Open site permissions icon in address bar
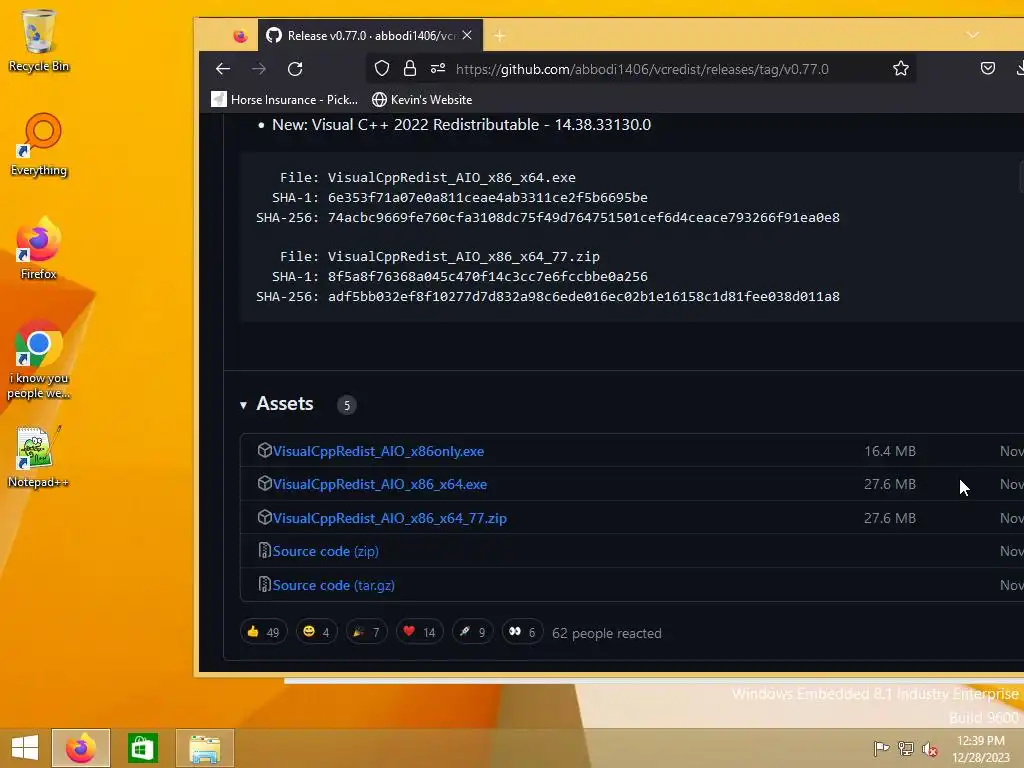1024x768 pixels. click(438, 69)
